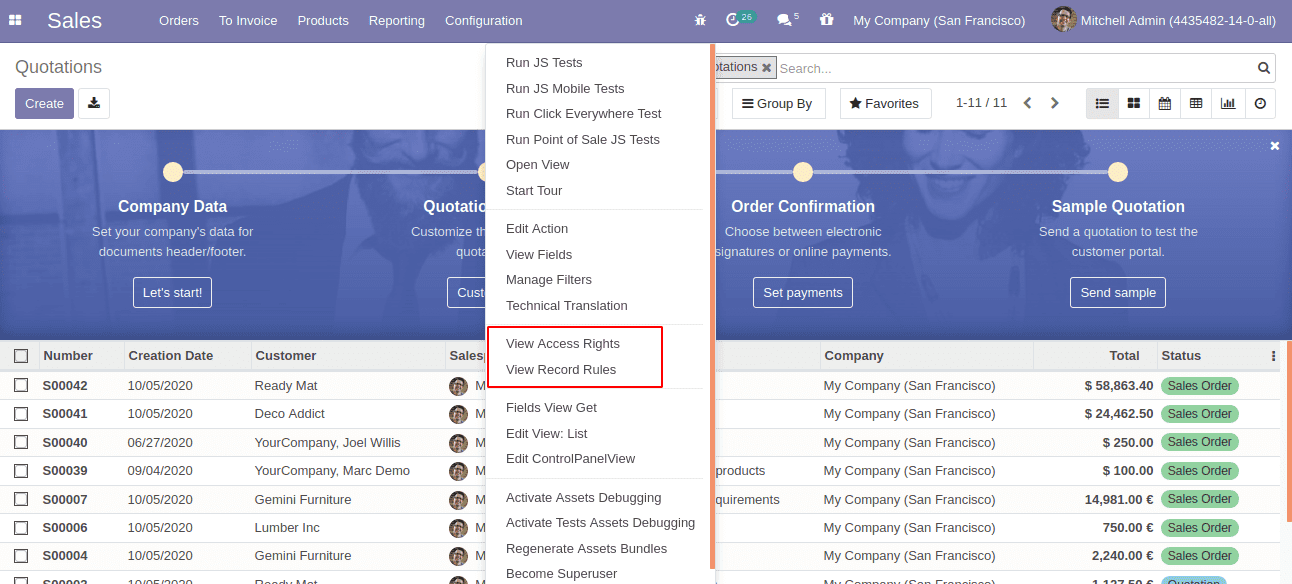The image size is (1292, 584).
Task: Click Sales Order status of S00041
Action: tap(1199, 414)
